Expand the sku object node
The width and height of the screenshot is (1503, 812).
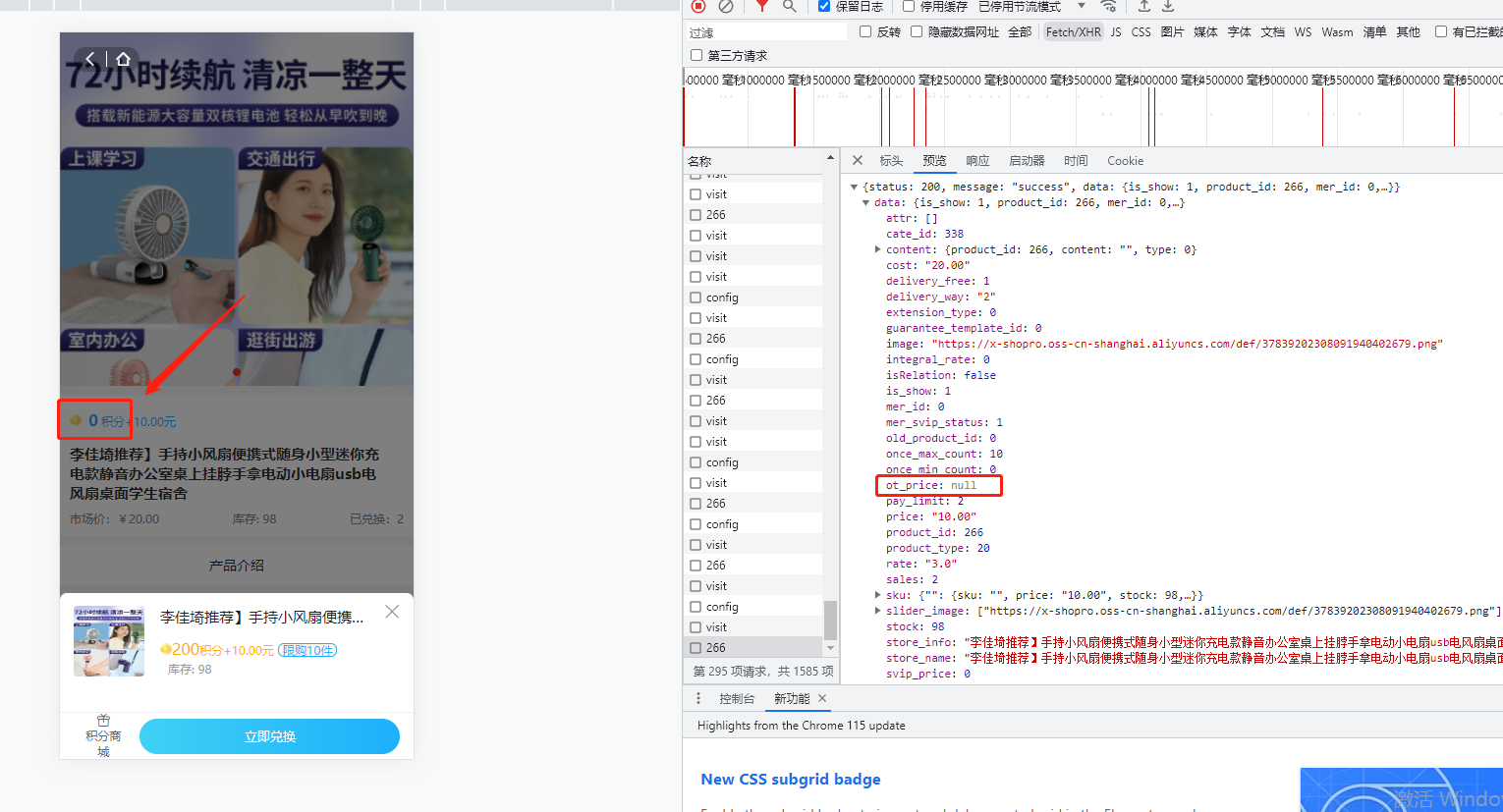pos(877,595)
